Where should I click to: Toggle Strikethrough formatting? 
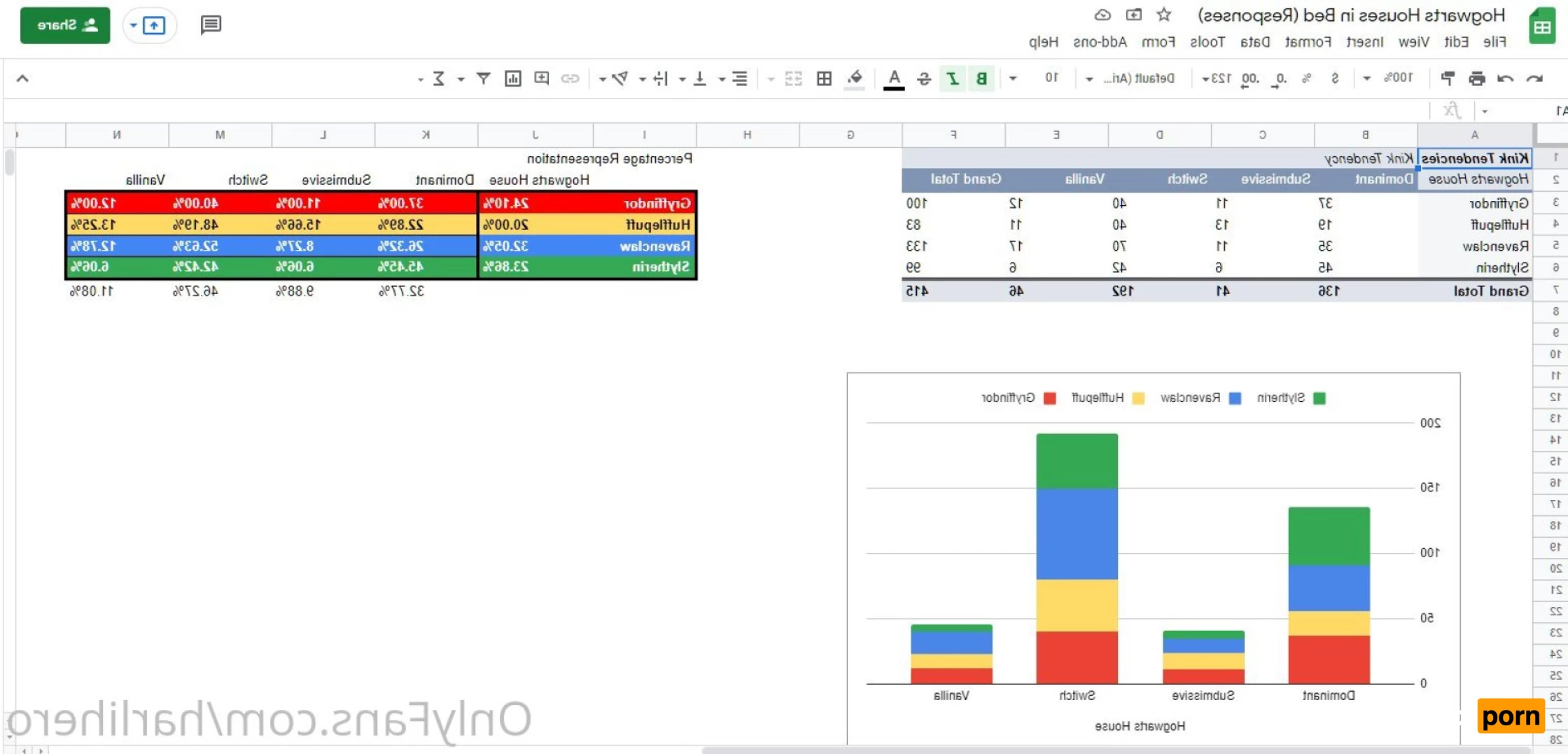924,78
